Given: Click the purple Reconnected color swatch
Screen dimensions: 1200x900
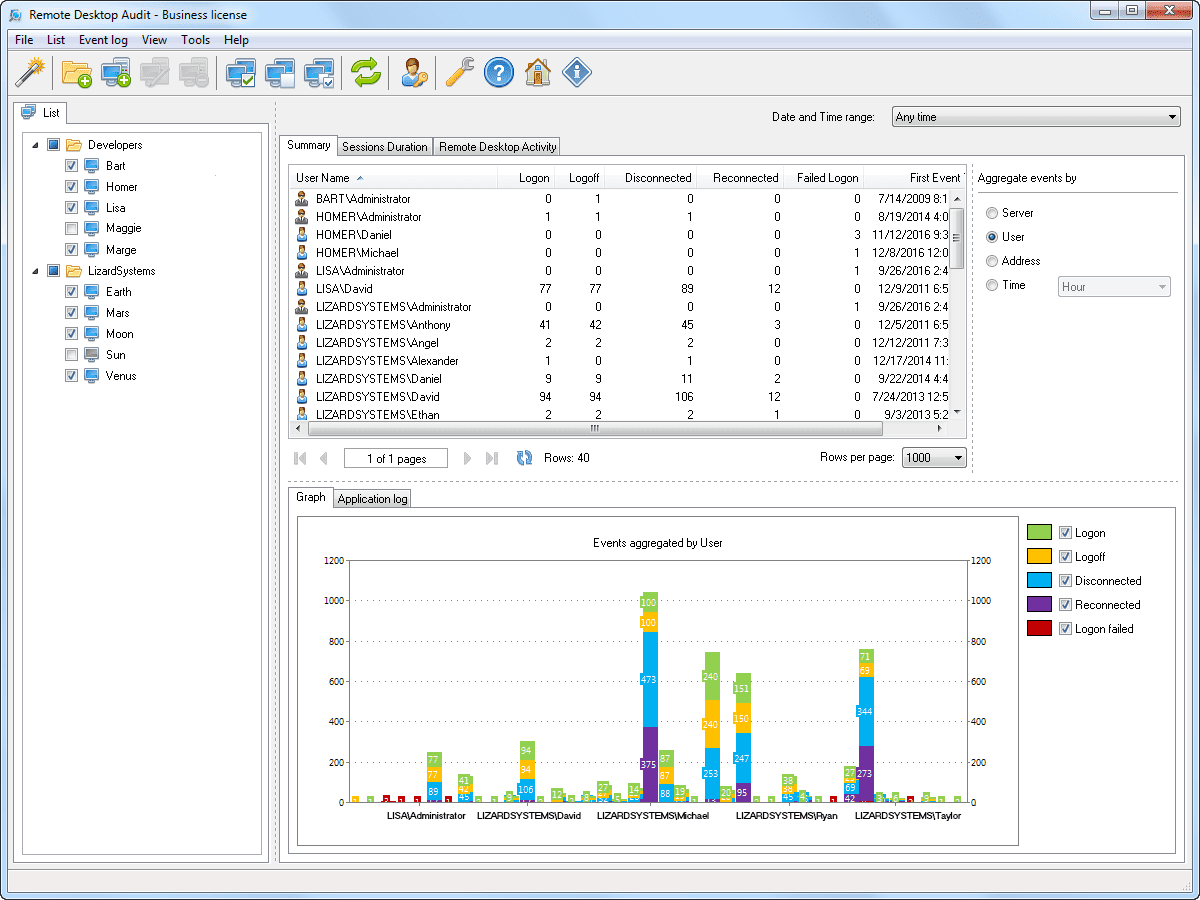Looking at the screenshot, I should [1039, 605].
